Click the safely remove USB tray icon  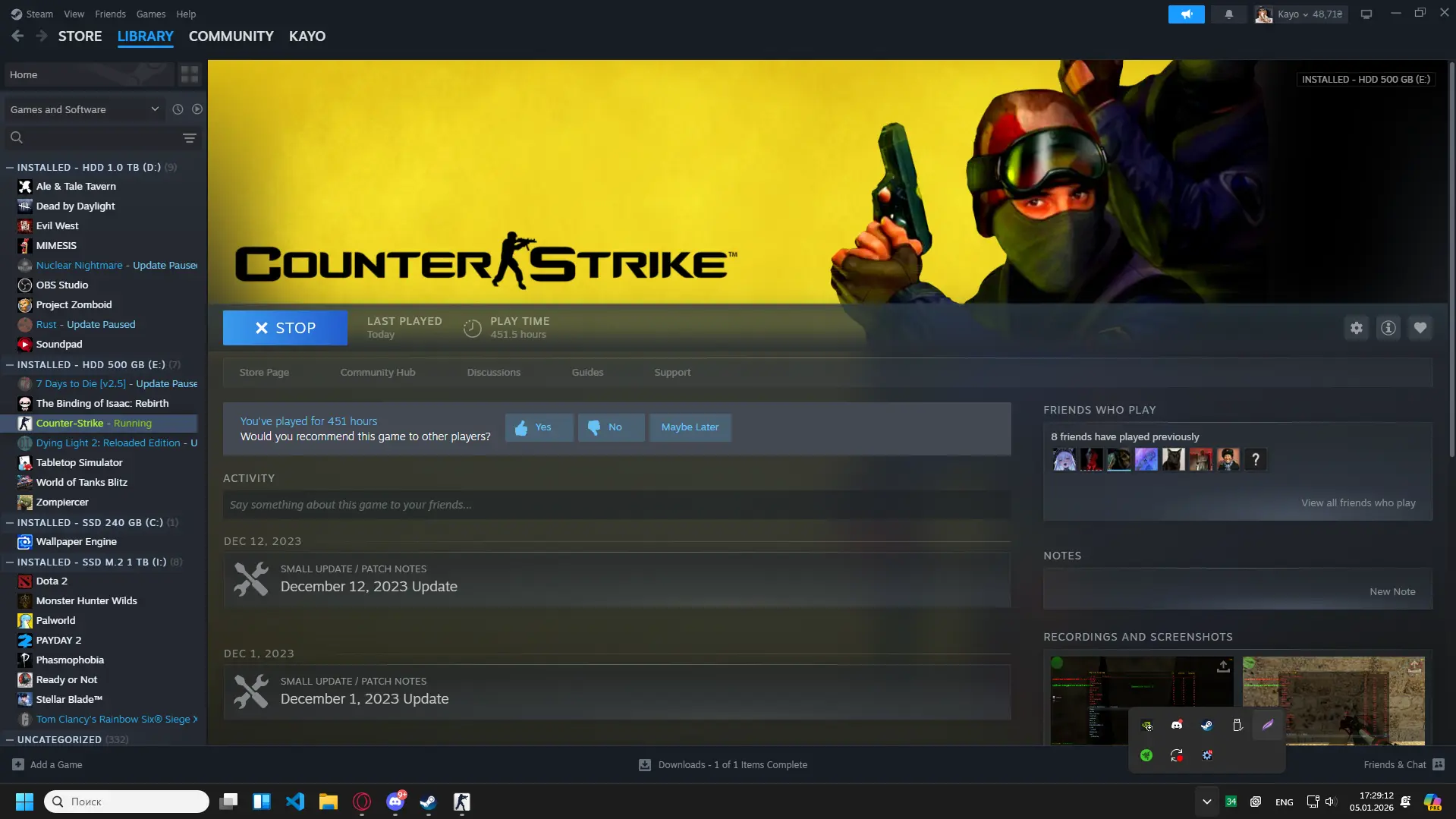(x=1237, y=725)
